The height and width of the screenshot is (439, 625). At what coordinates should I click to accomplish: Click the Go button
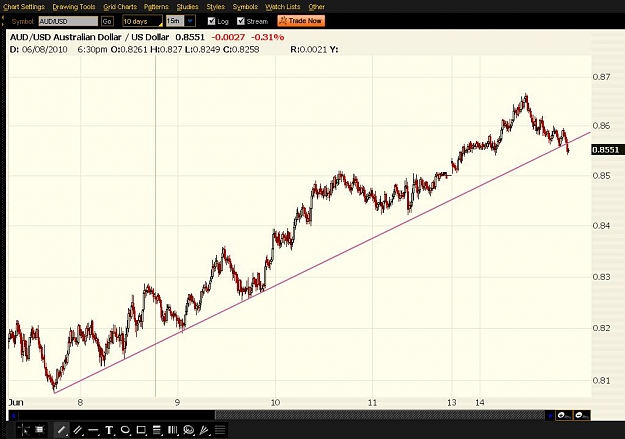(x=107, y=21)
